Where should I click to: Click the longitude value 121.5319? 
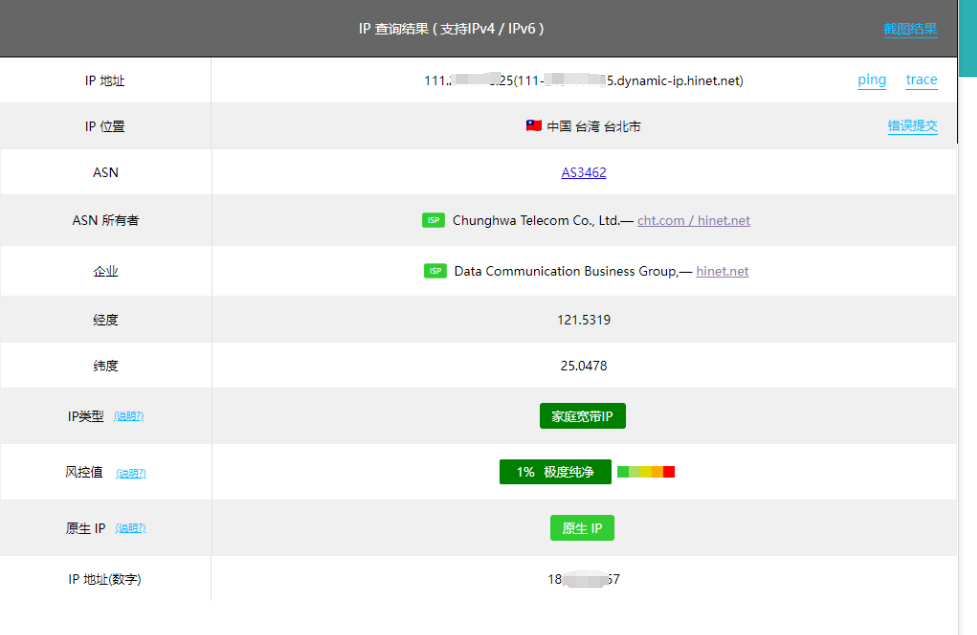pos(583,320)
